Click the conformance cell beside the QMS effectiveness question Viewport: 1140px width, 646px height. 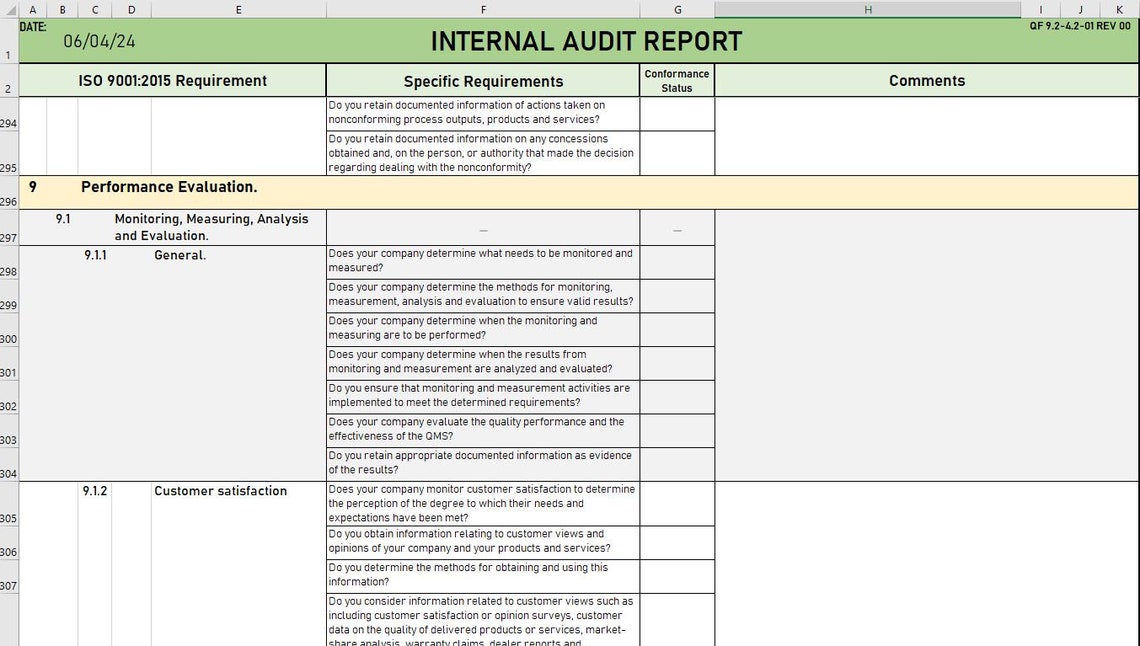[677, 429]
